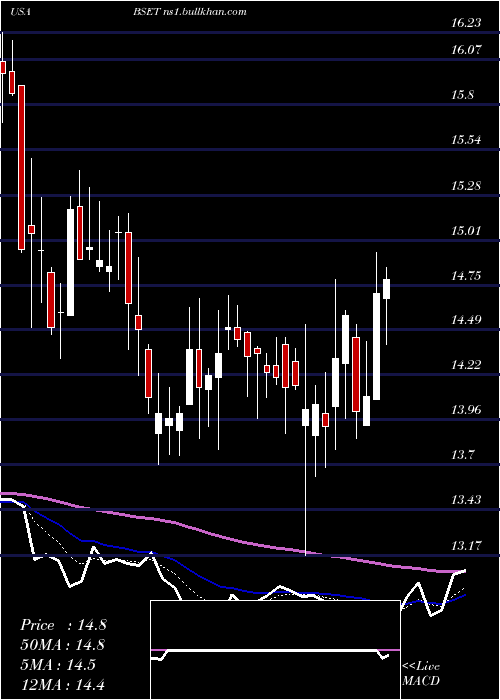The image size is (500, 700).
Task: Click the 14.22 price axis label
Action: point(466,365)
